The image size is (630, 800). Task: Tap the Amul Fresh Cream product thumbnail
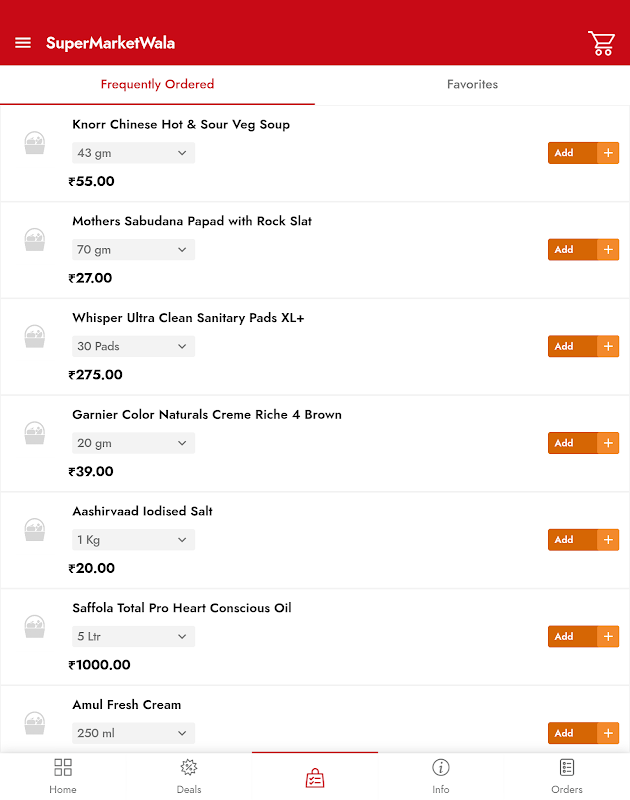(35, 723)
